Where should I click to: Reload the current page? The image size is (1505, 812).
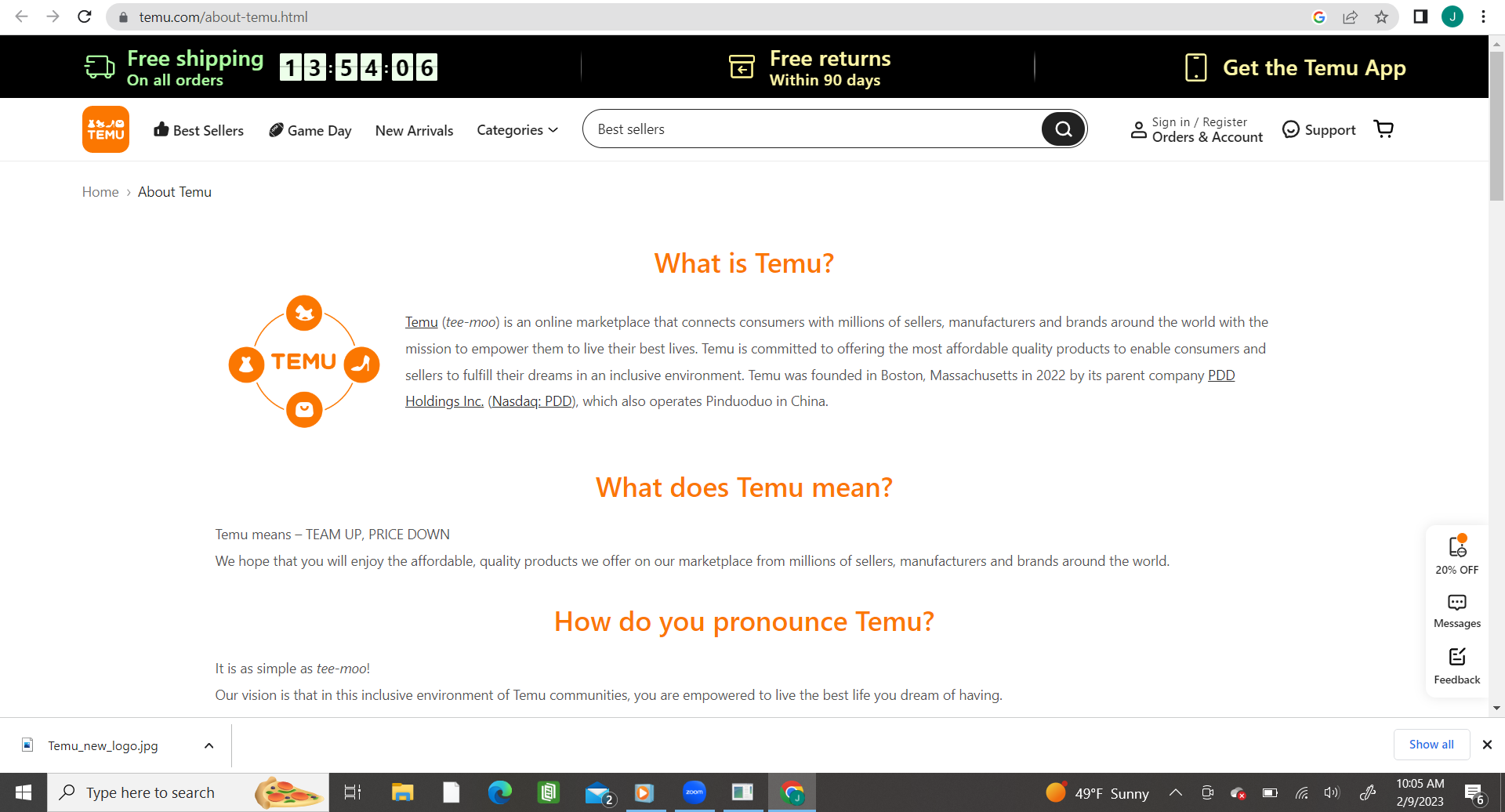tap(85, 16)
